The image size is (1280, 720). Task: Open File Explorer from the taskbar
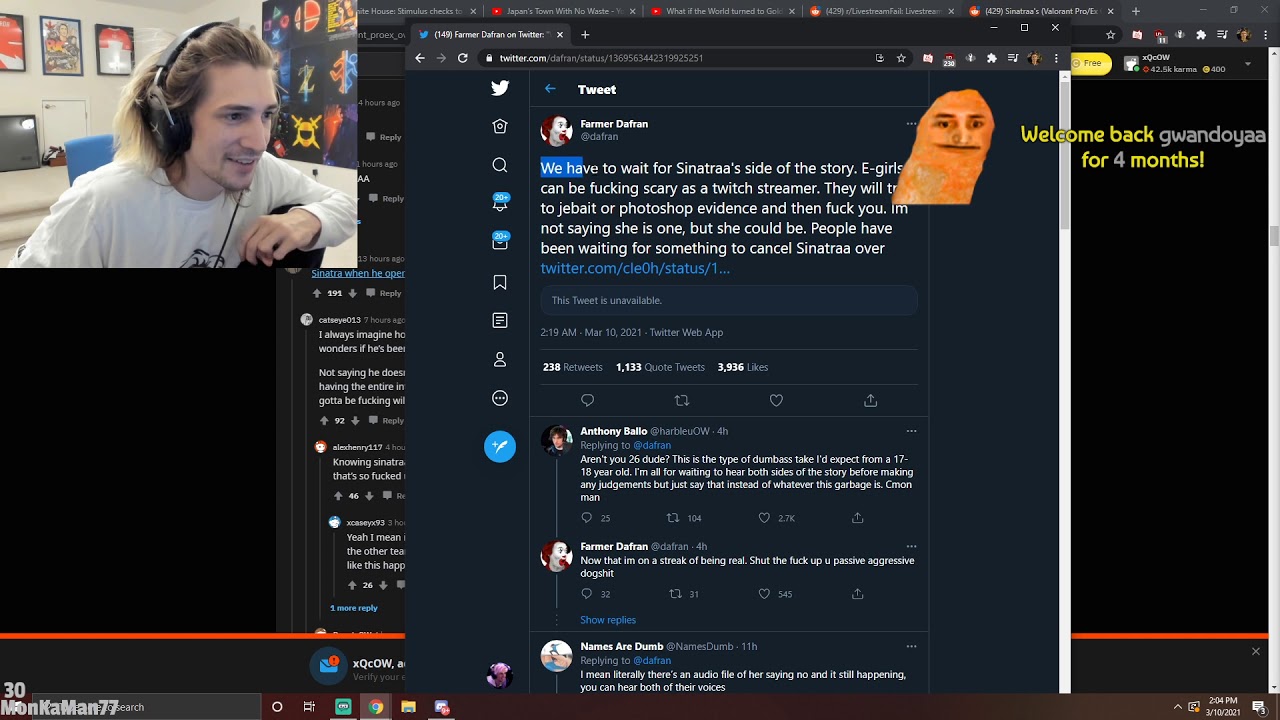click(408, 707)
